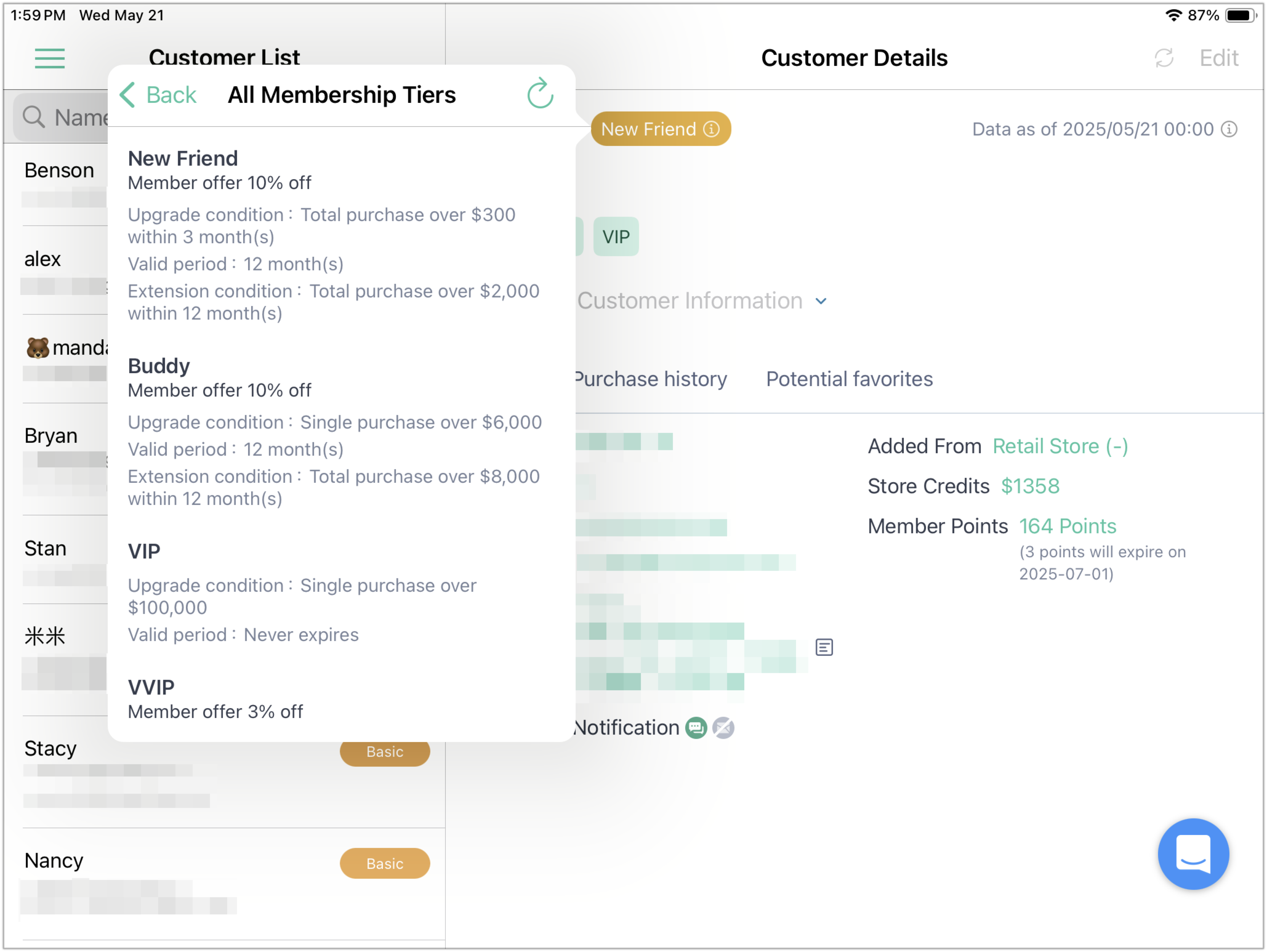Select the VIP tag chip
This screenshot has height=952, width=1267.
(x=616, y=236)
